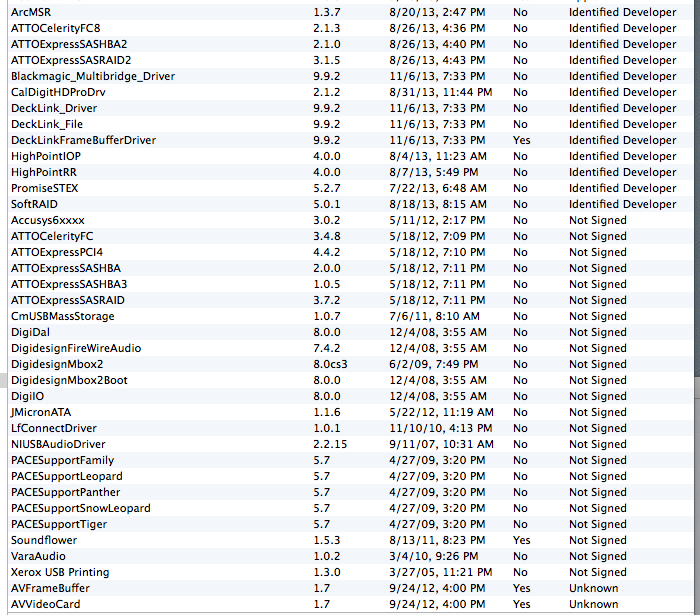Select the LfConnectDriver row

[x=350, y=428]
